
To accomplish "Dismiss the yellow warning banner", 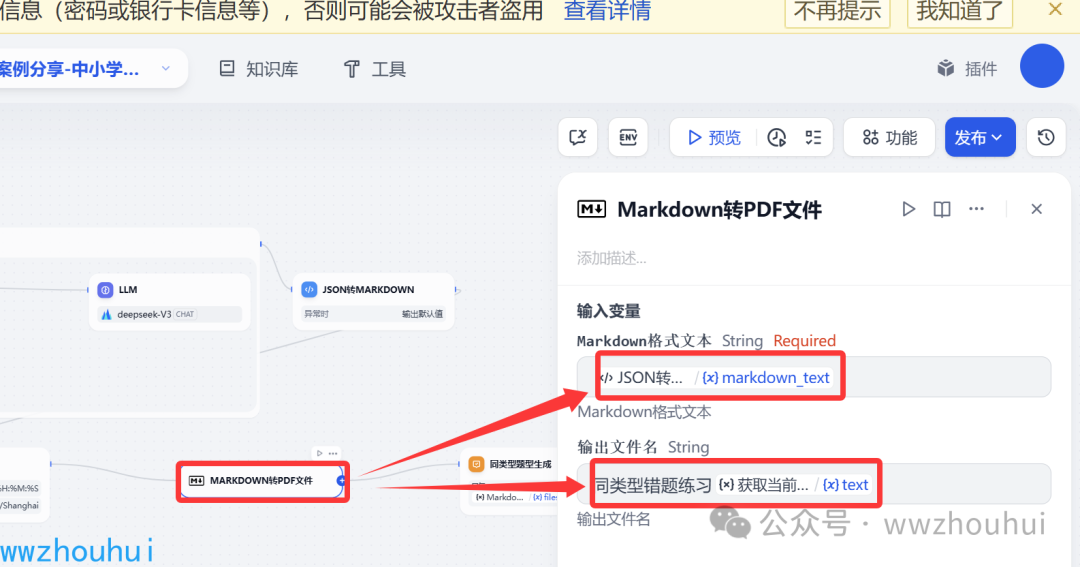I will click(x=1055, y=10).
